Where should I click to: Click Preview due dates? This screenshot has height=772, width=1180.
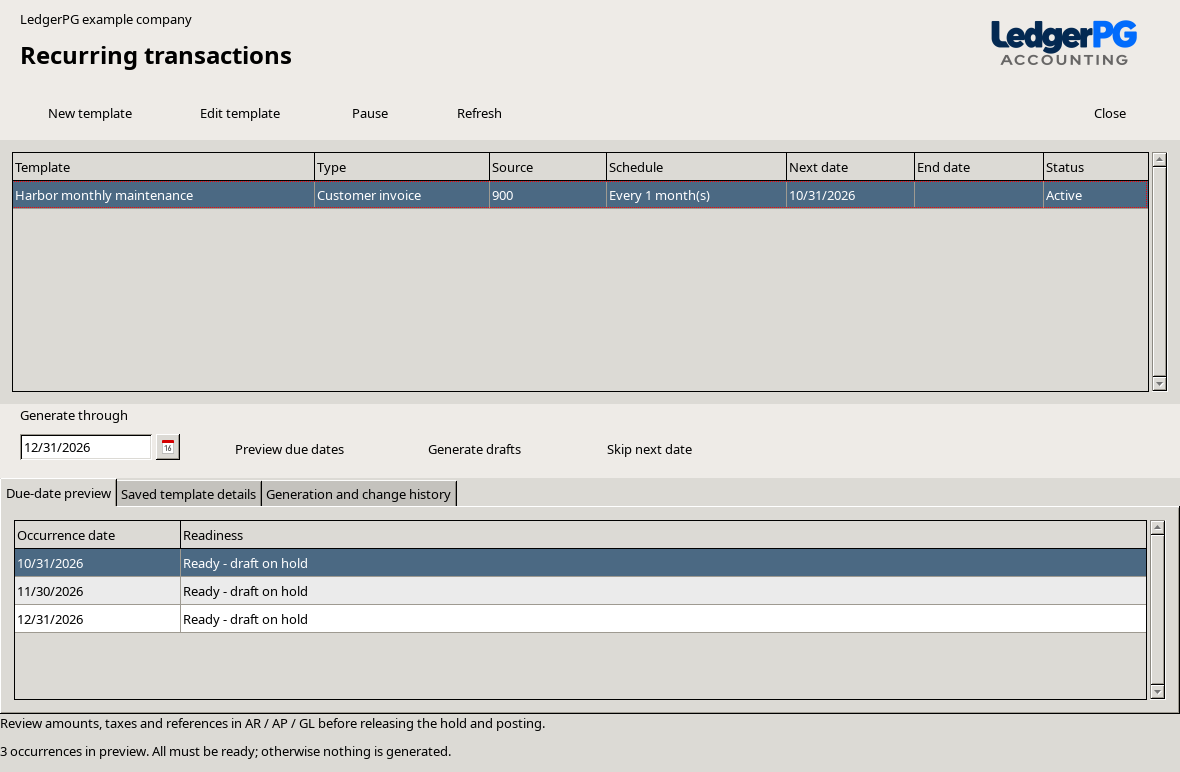click(290, 449)
